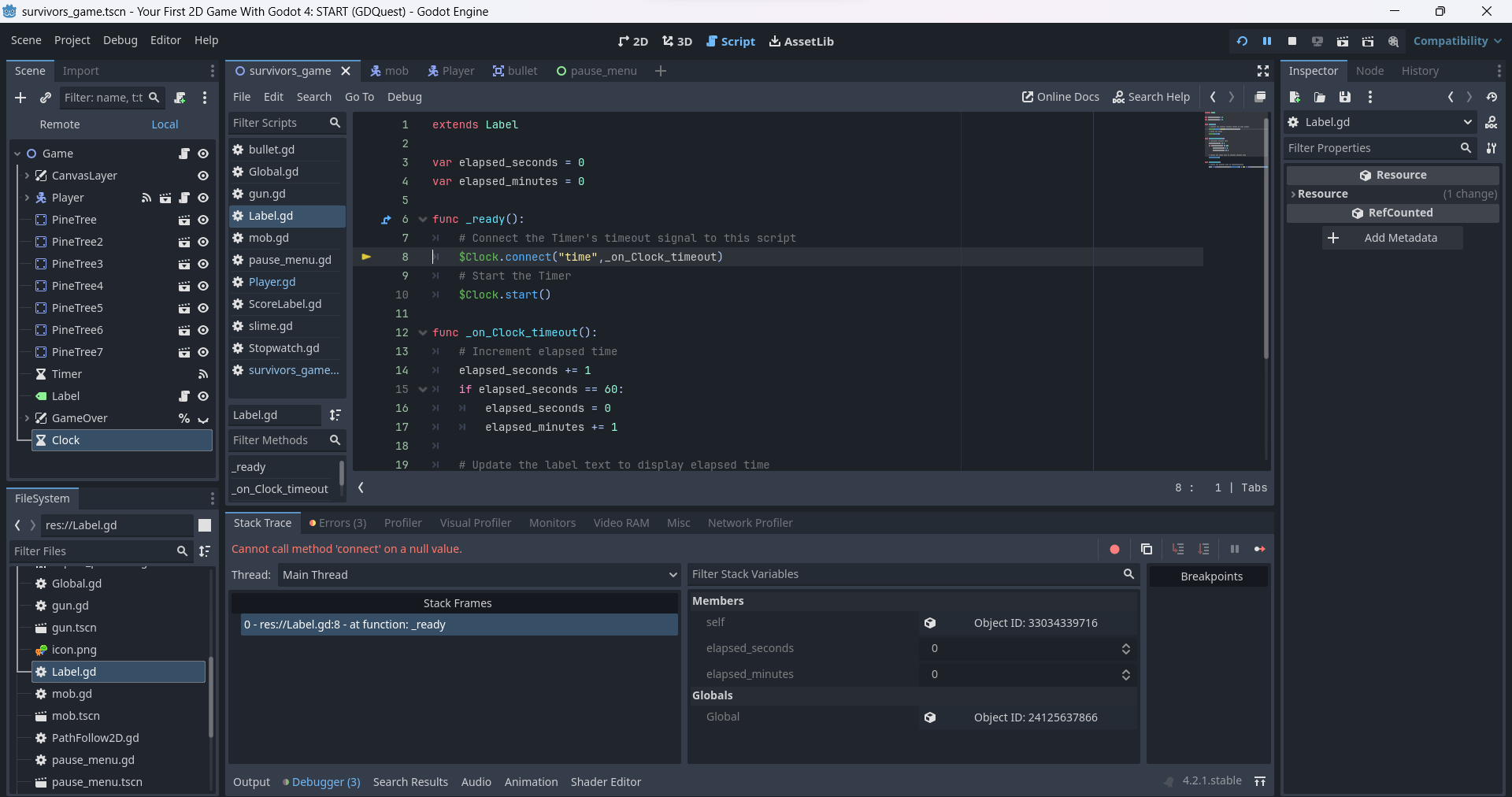Image resolution: width=1512 pixels, height=797 pixels.
Task: Click the Add Child Node plus icon
Action: (x=20, y=98)
